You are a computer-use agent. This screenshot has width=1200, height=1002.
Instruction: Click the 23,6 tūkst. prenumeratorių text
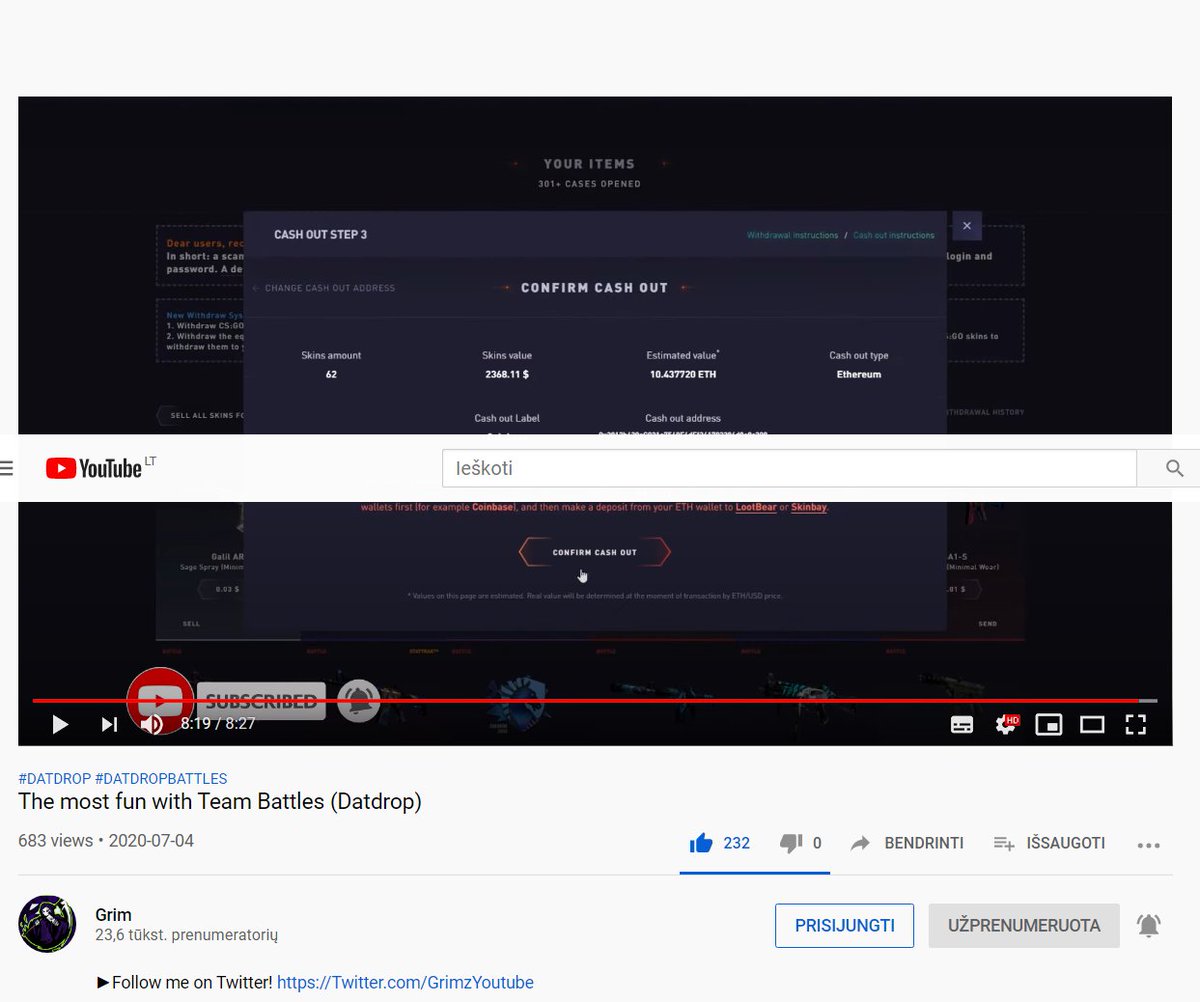186,936
